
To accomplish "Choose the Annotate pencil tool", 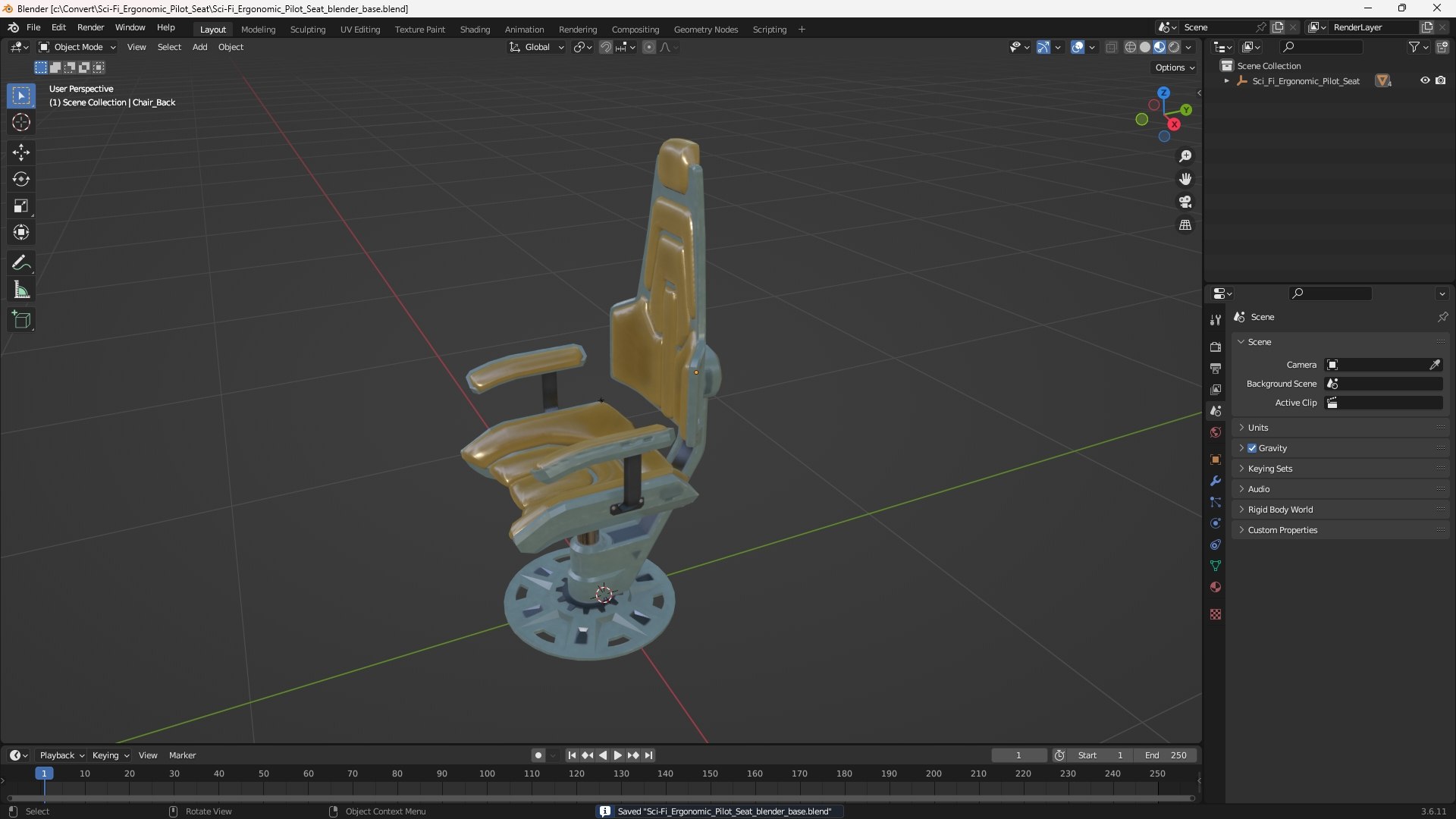I will point(21,262).
